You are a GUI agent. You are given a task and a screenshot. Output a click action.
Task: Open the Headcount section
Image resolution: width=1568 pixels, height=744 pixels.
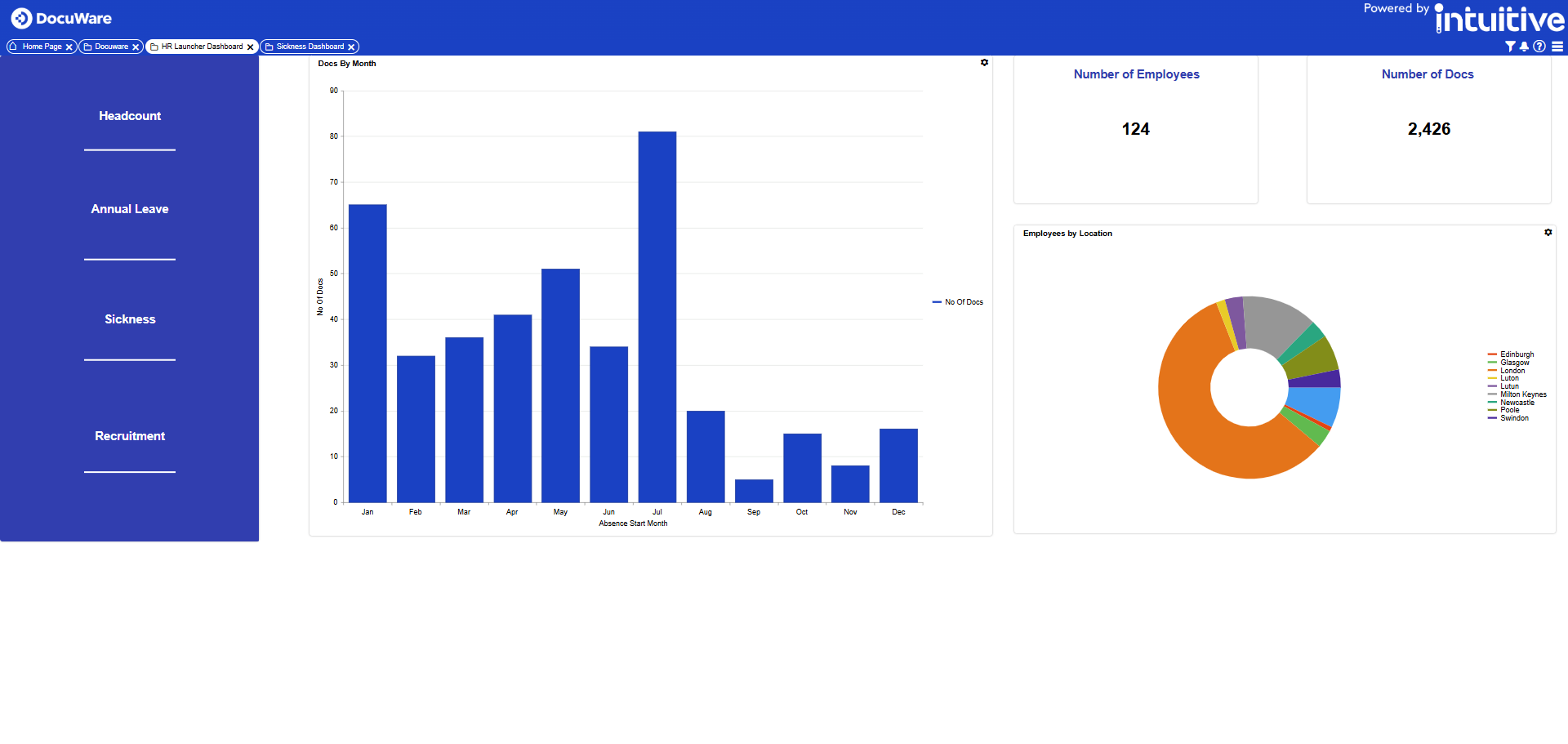[130, 116]
